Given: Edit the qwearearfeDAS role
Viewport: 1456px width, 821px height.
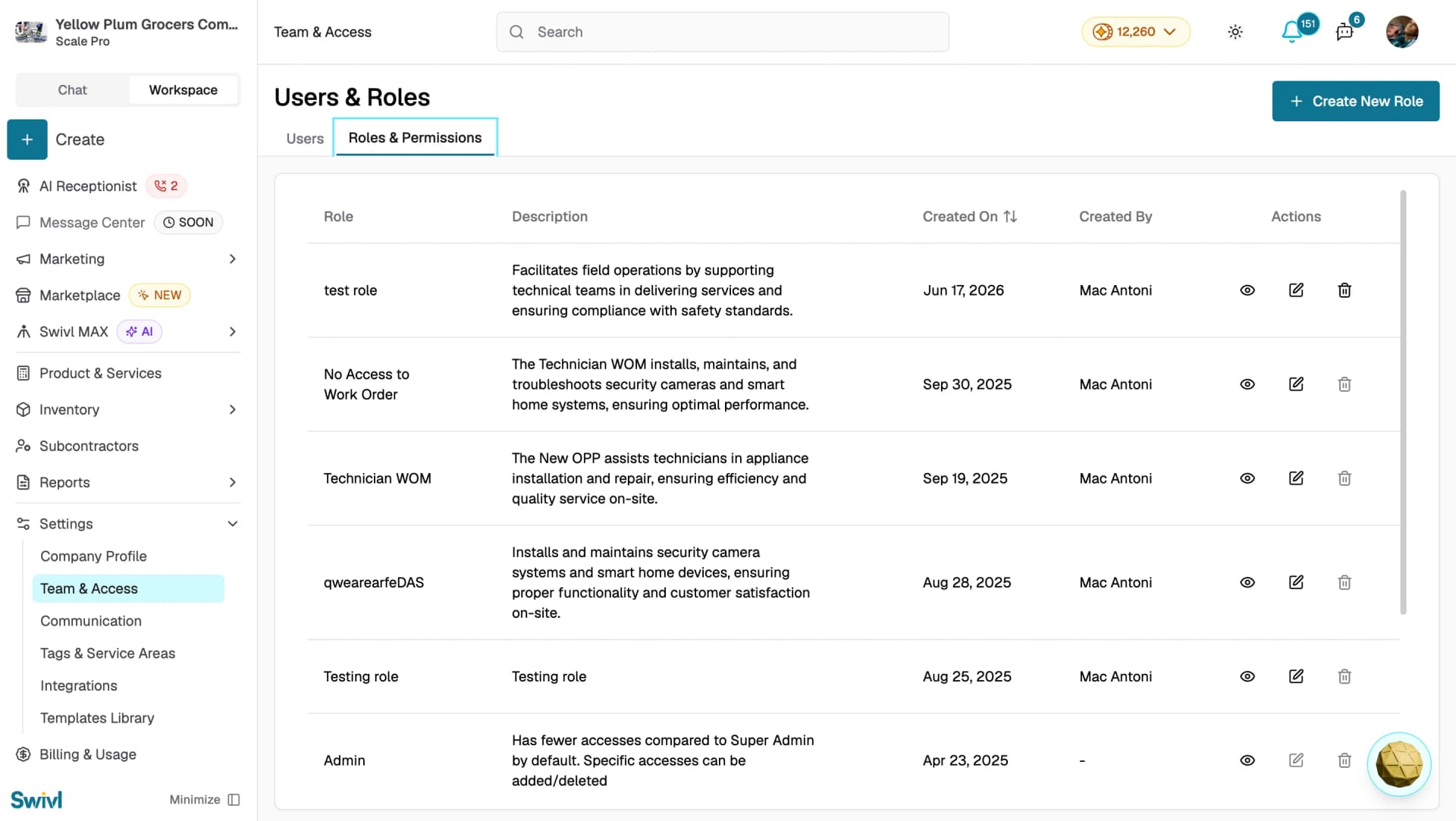Looking at the screenshot, I should (1296, 582).
